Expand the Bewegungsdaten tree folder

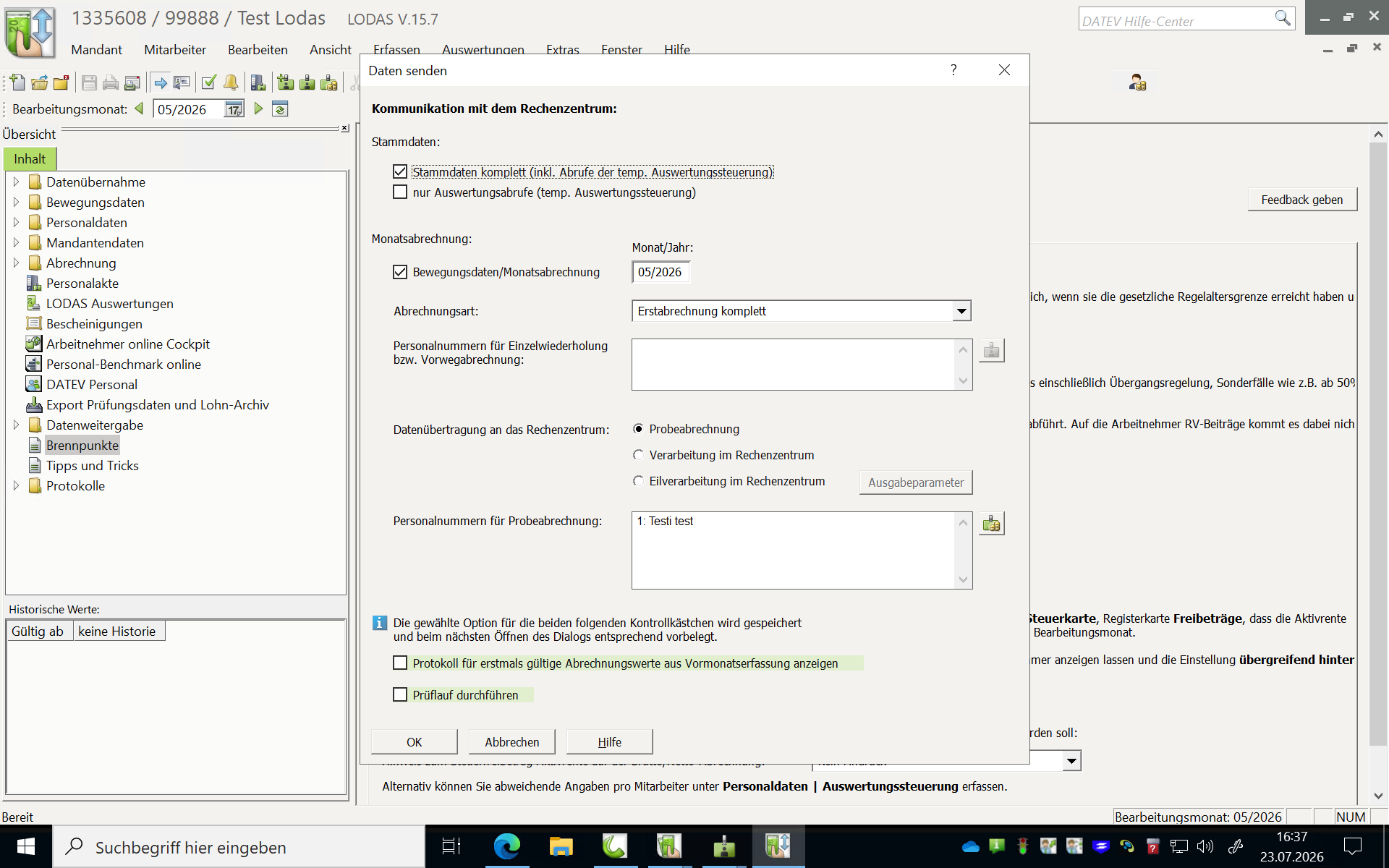pos(16,203)
